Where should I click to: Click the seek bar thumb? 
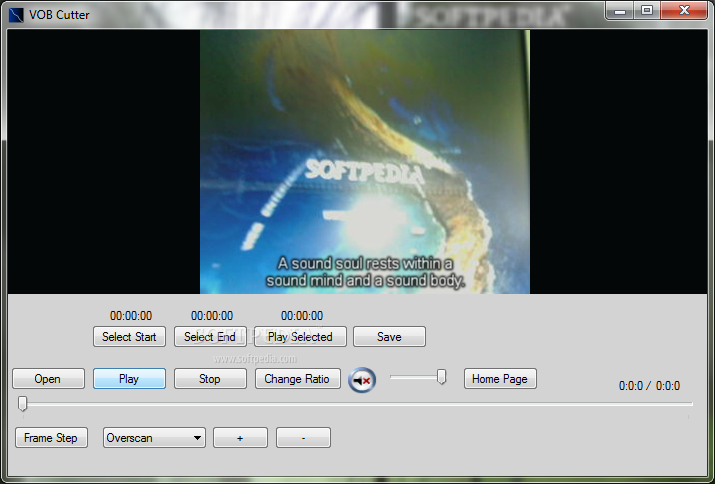click(x=22, y=404)
